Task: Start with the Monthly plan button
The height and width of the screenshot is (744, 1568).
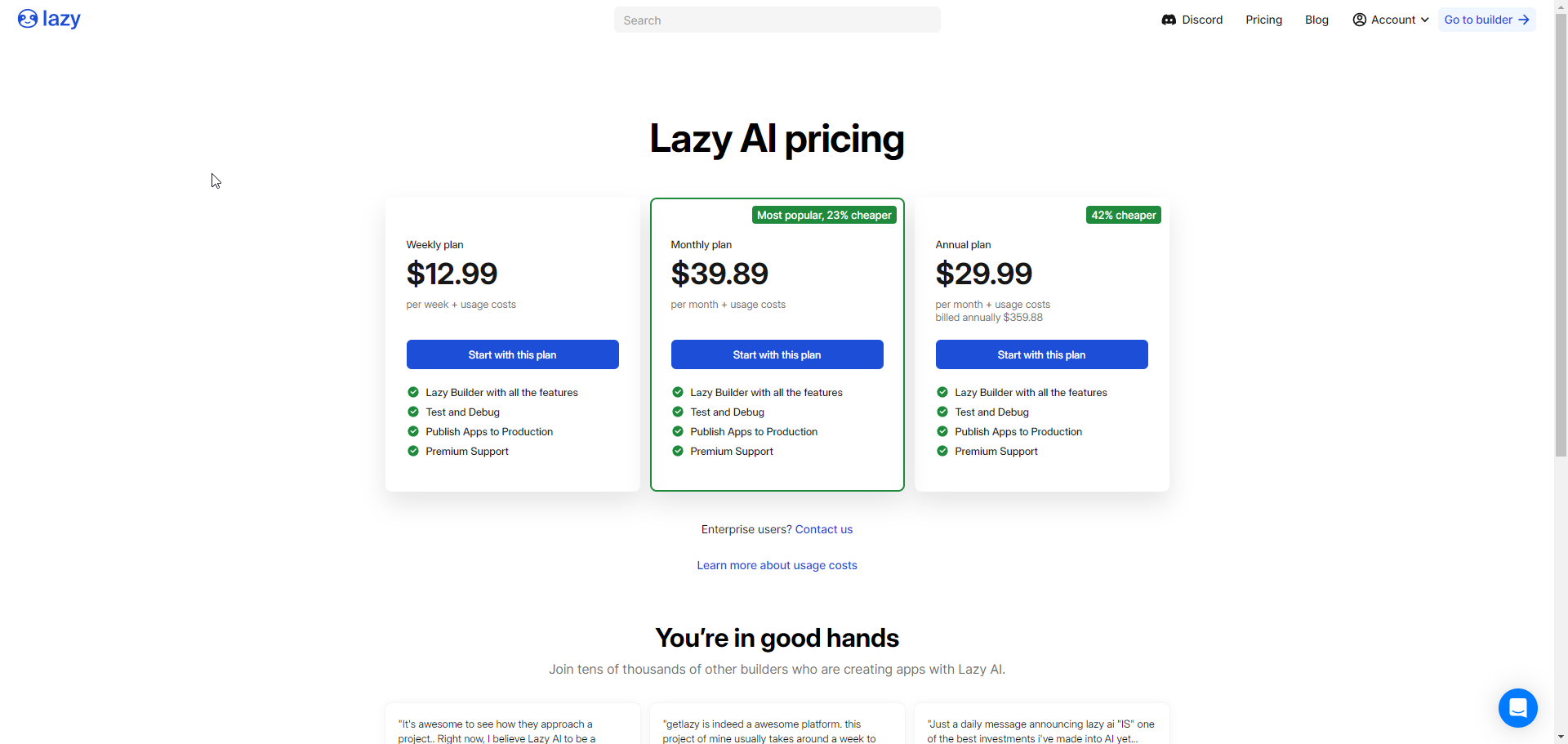Action: point(777,354)
